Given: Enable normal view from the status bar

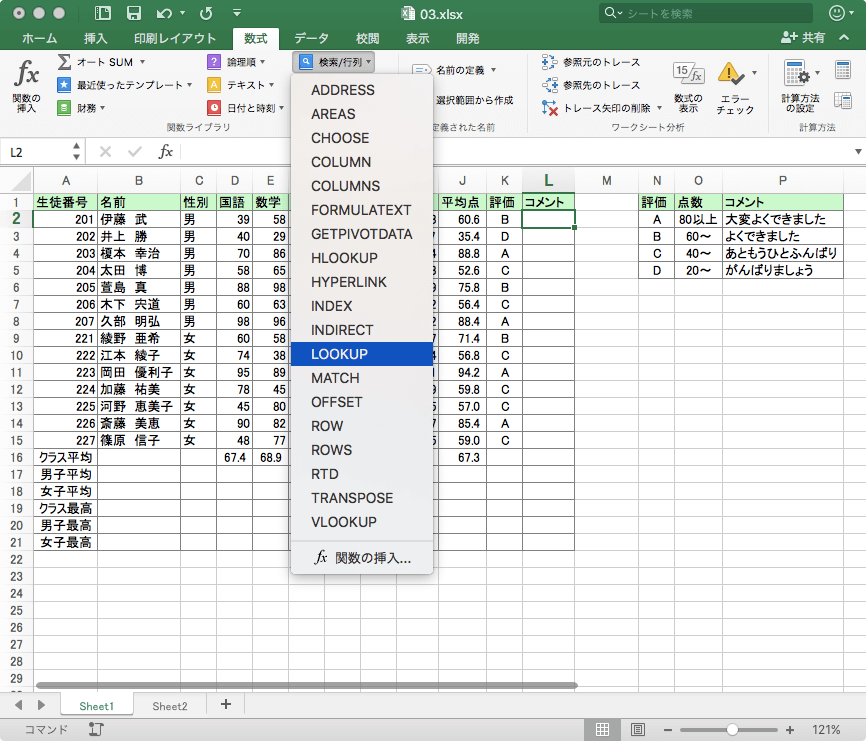Looking at the screenshot, I should (604, 730).
